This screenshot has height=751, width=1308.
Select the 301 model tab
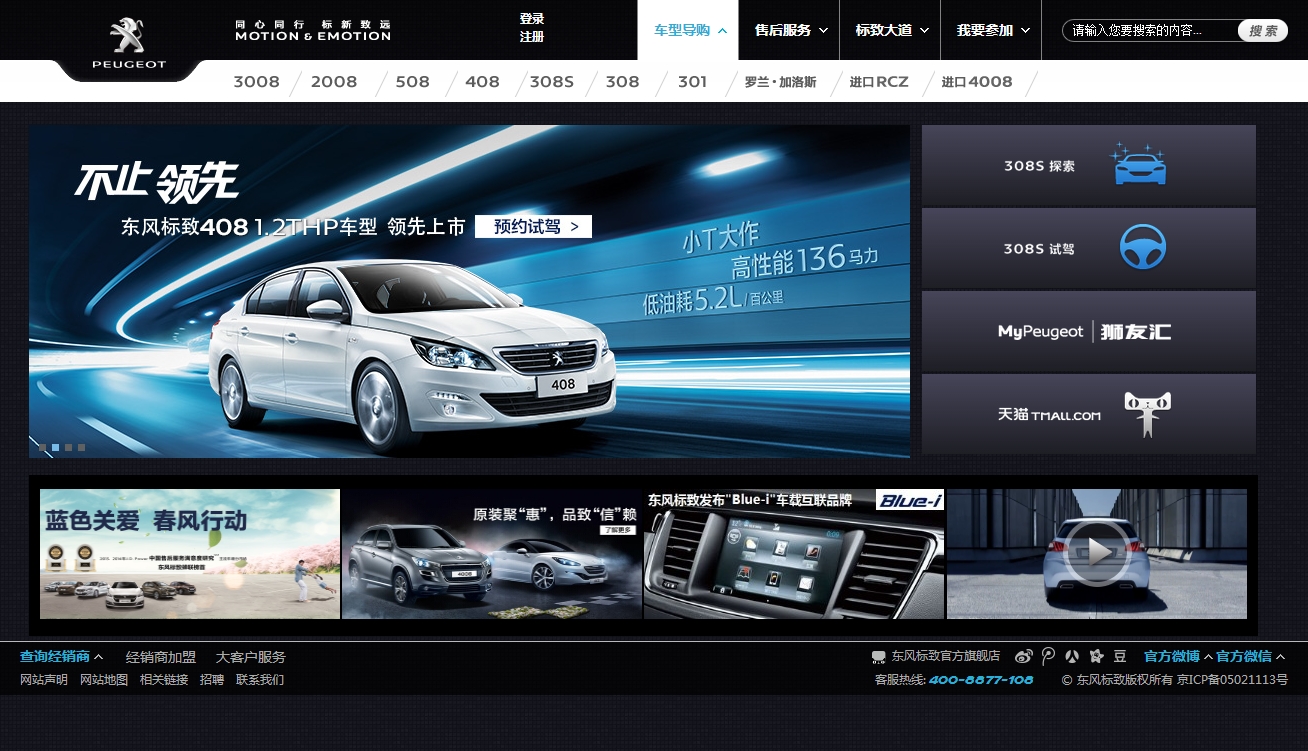pos(692,82)
